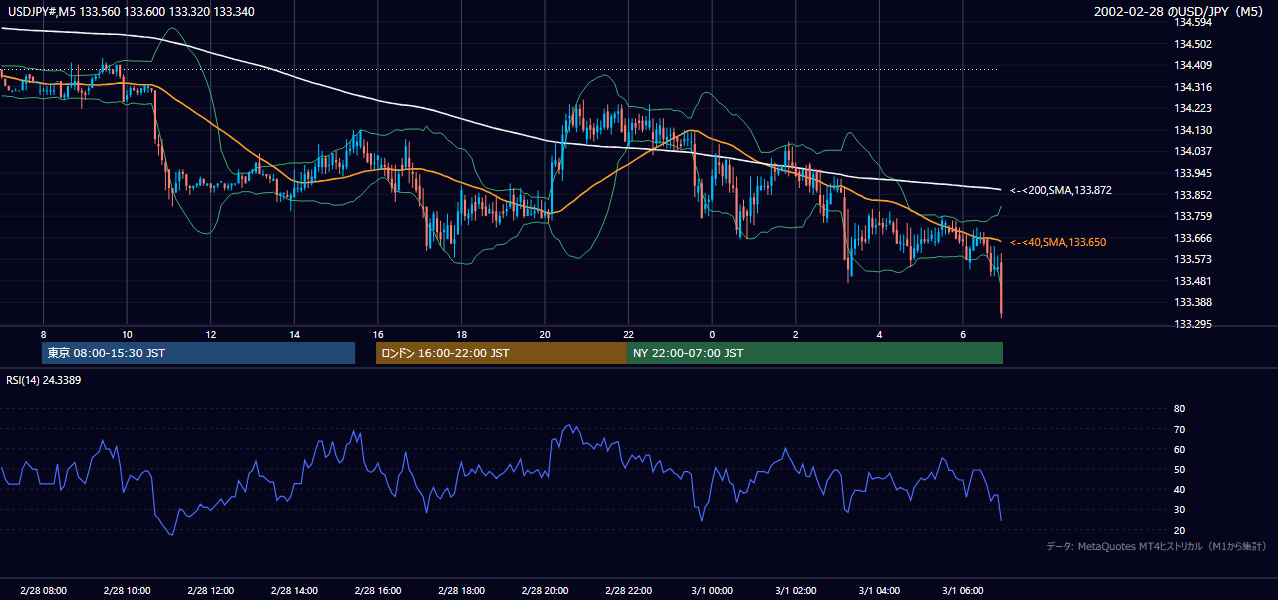Click the 2/28 12:00 date axis label
The image size is (1278, 600).
click(210, 591)
